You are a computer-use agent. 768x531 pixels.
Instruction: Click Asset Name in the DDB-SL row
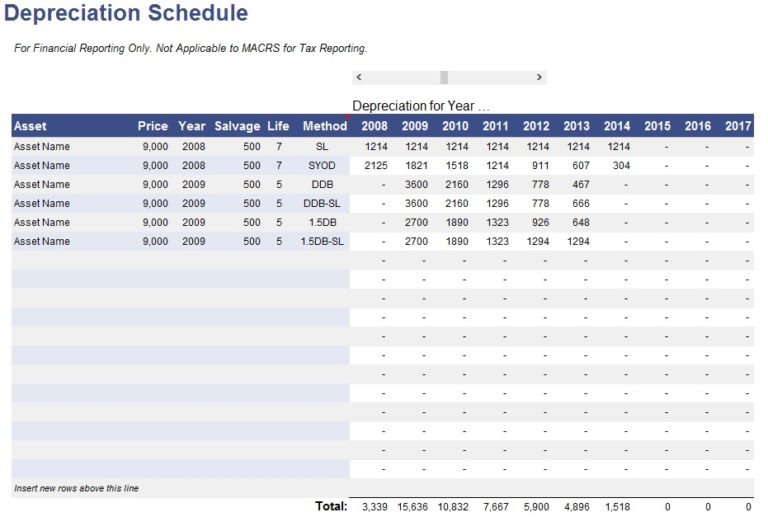(42, 203)
